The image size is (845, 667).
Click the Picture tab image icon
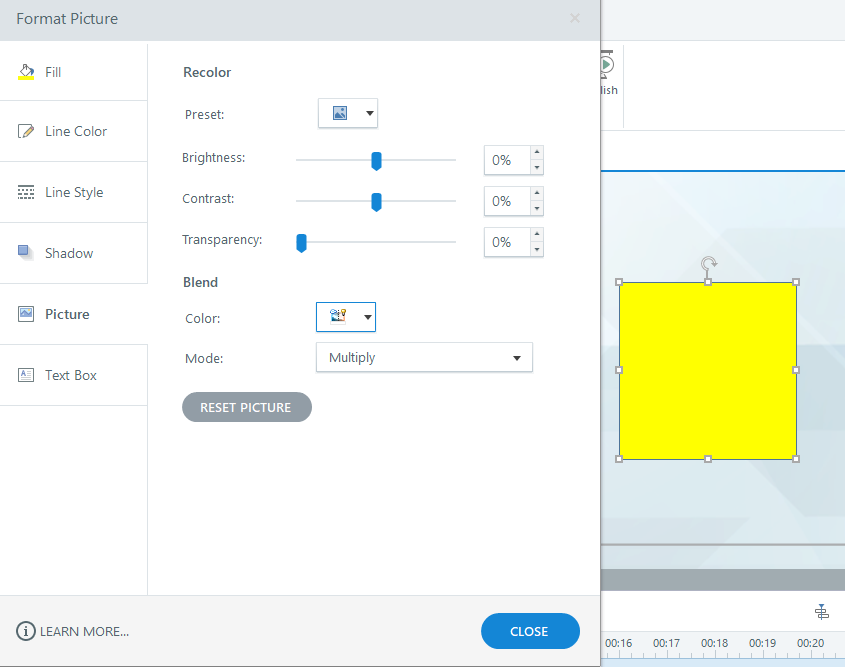[x=26, y=314]
